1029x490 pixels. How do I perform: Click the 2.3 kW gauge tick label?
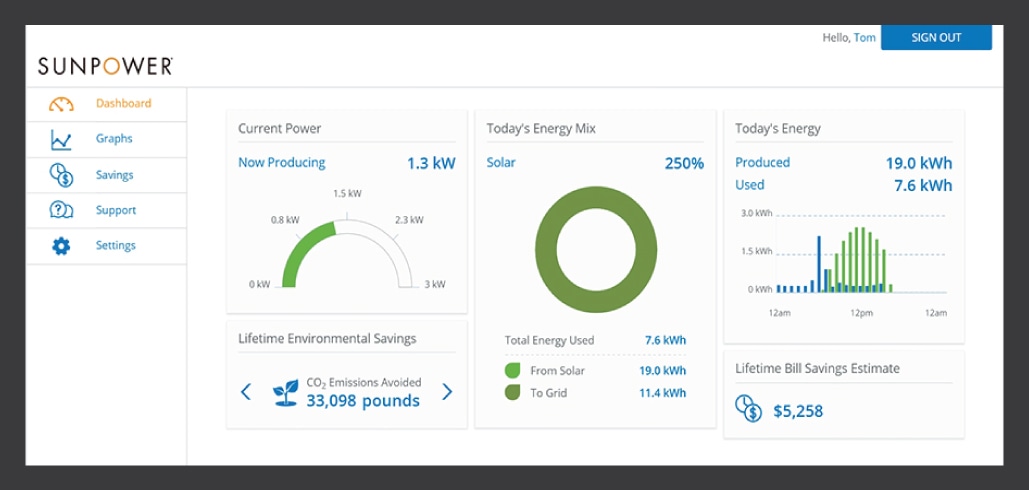(x=410, y=220)
